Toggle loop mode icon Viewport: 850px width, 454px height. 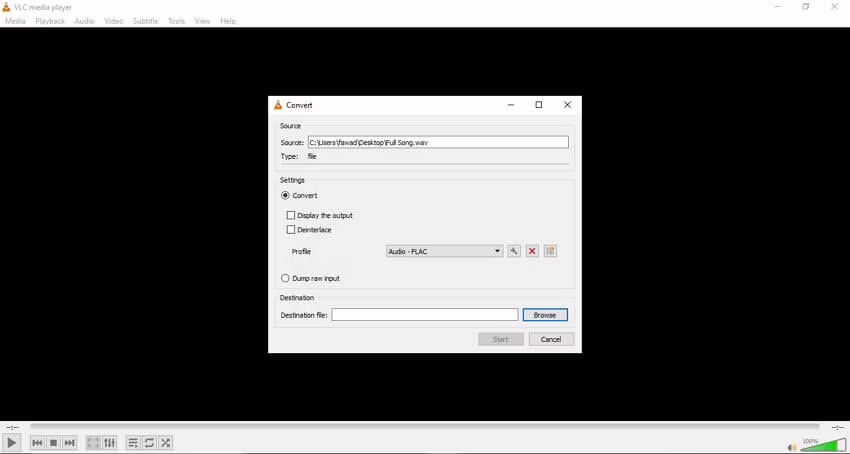tap(149, 443)
